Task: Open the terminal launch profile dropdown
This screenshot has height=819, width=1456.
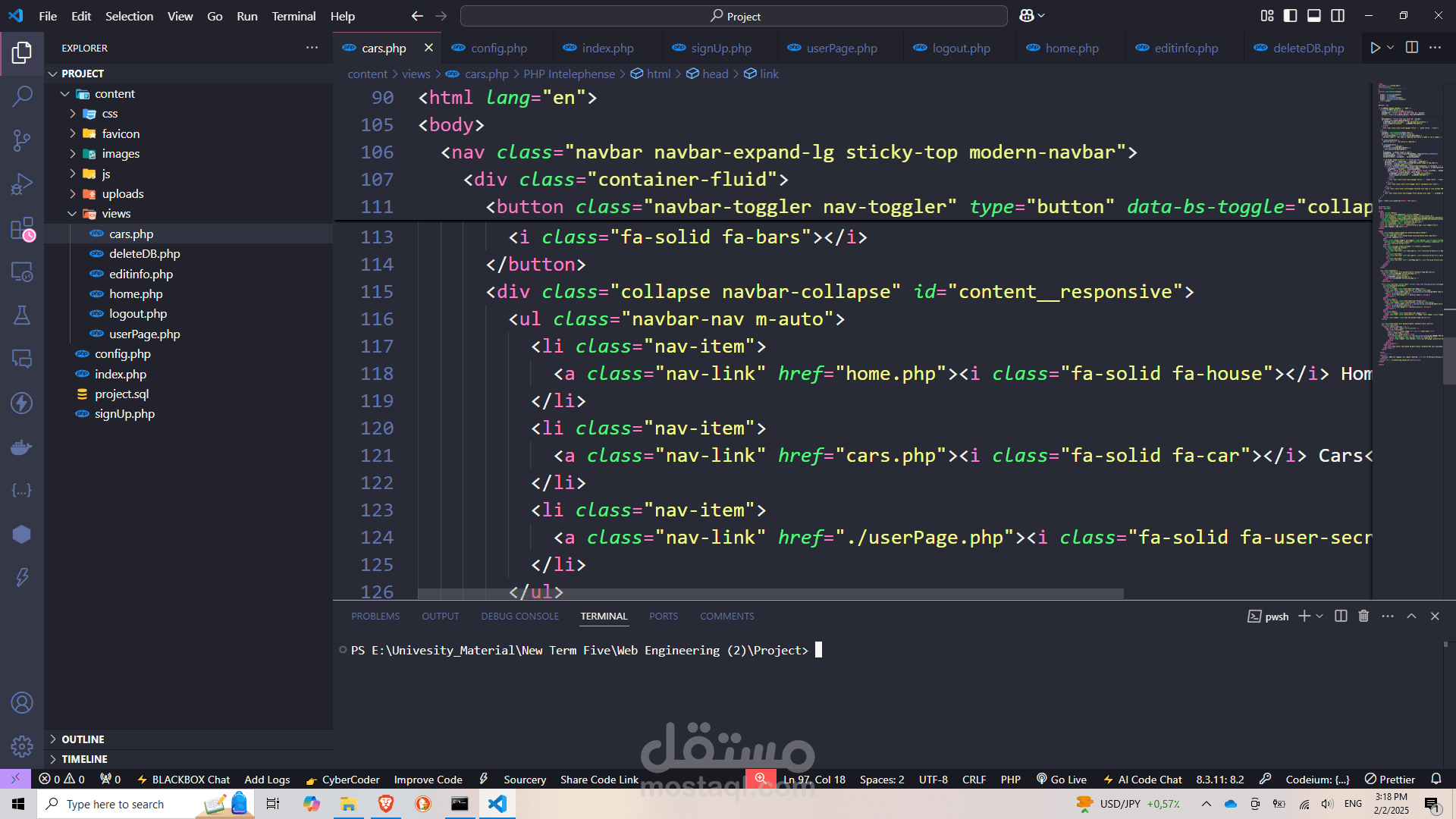Action: point(1320,617)
